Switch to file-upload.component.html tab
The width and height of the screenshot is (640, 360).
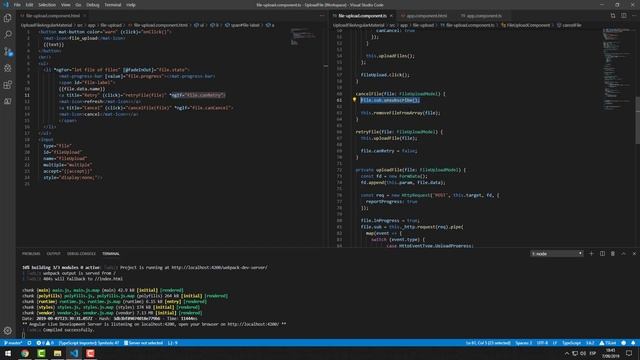pos(53,16)
